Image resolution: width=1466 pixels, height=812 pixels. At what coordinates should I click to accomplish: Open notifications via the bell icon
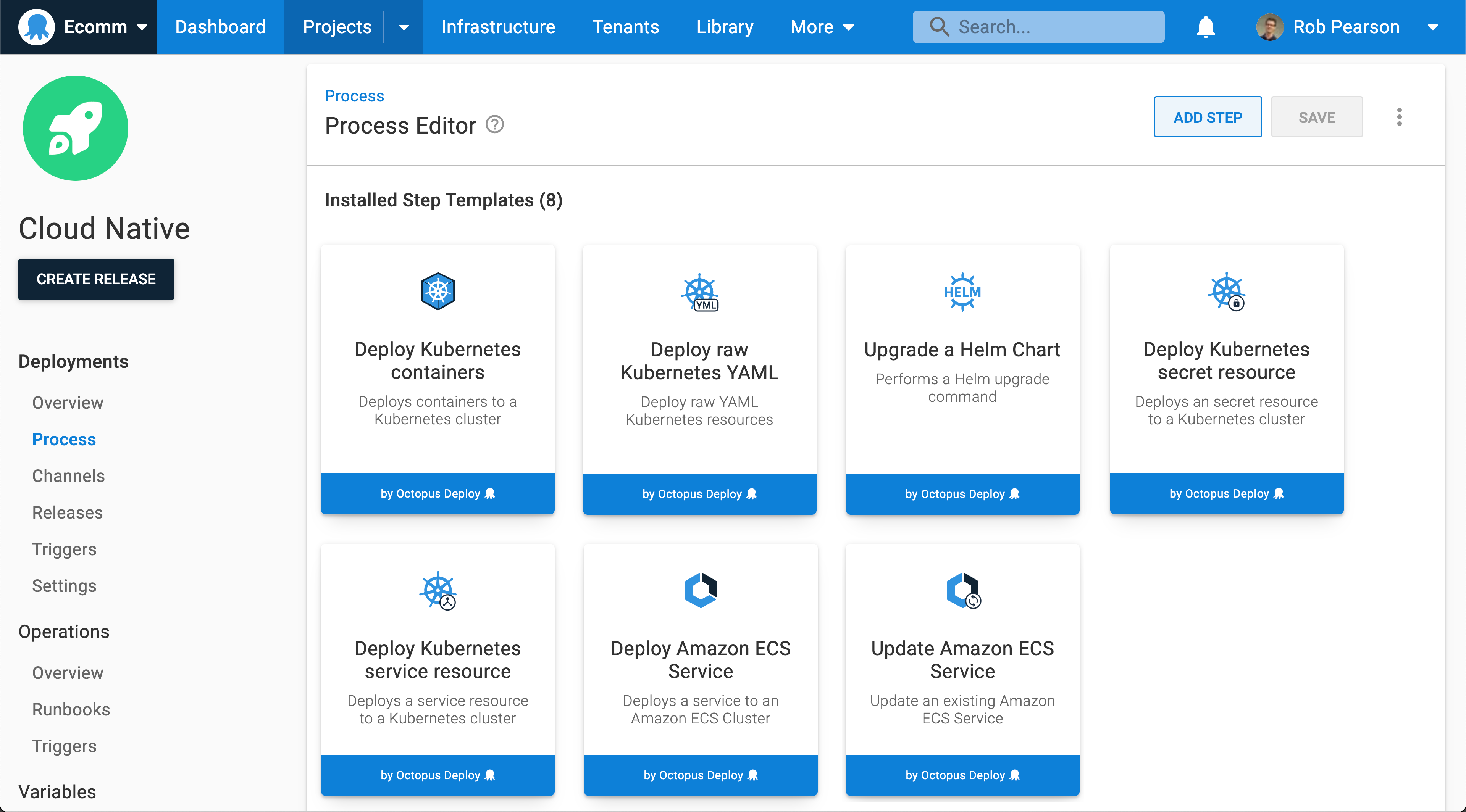[1205, 26]
